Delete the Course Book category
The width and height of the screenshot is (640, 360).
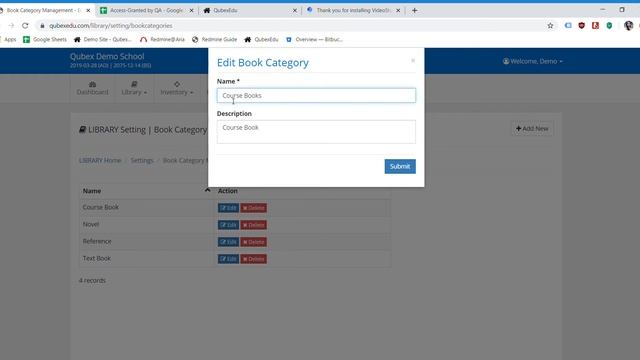253,208
